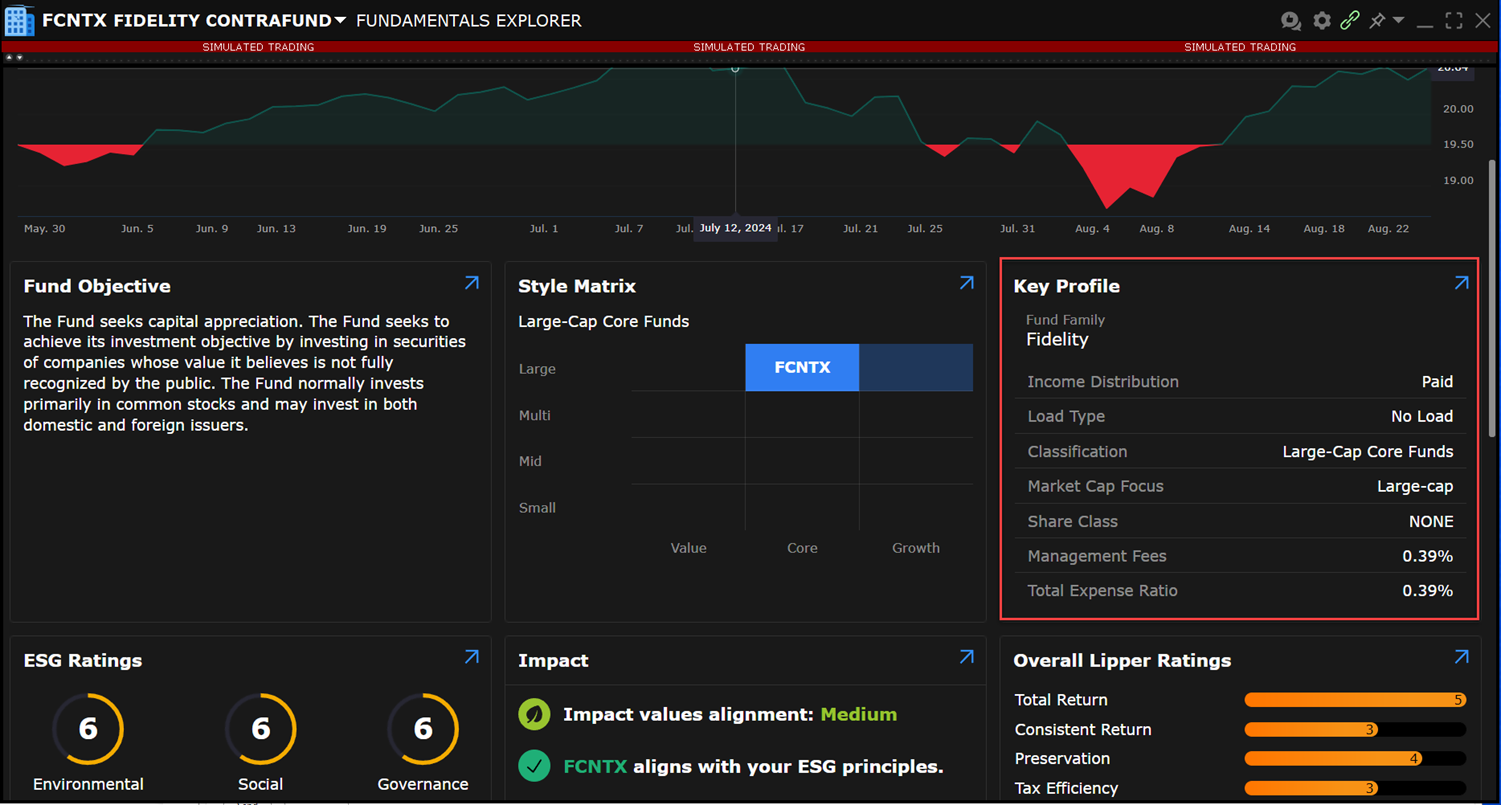Click the Share Class NONE value
This screenshot has height=805, width=1501.
coord(1431,522)
